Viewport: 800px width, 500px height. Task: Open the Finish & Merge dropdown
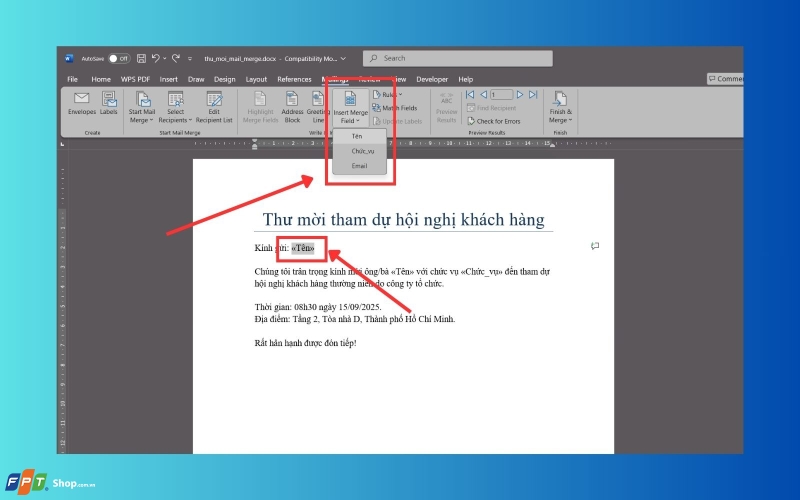click(x=560, y=108)
